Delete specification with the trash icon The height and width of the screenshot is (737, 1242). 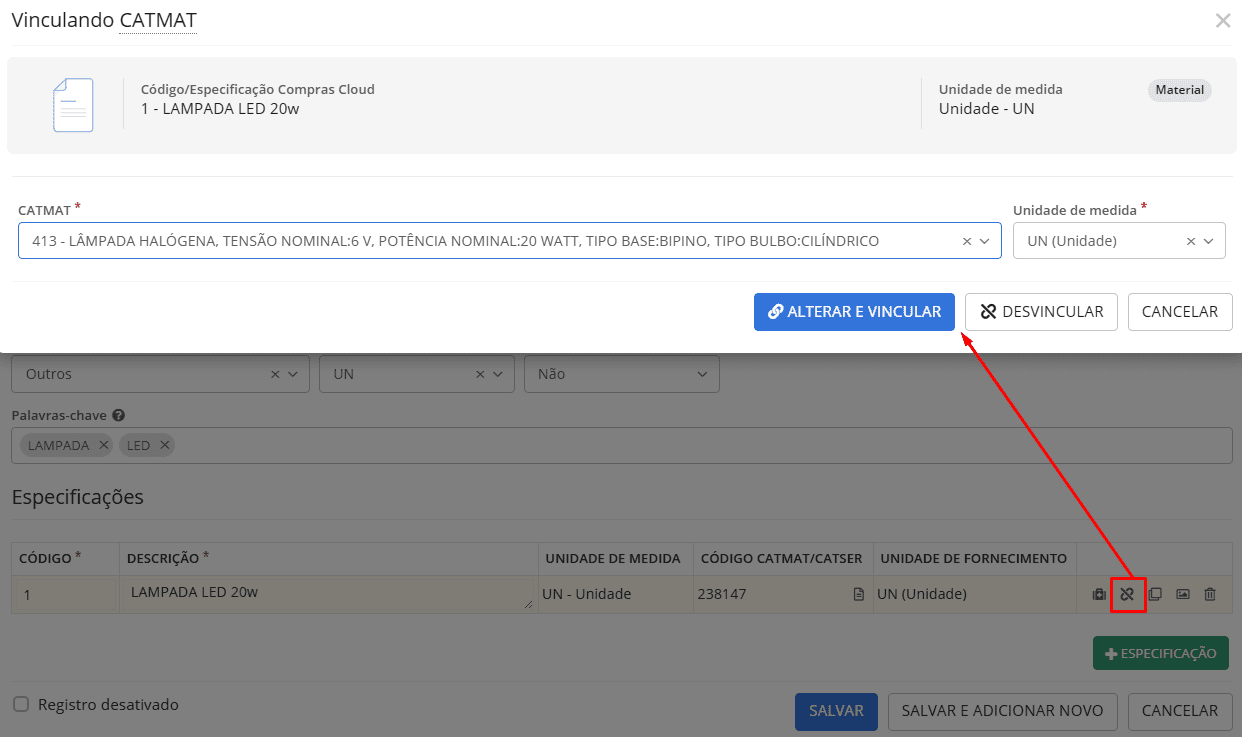point(1210,594)
